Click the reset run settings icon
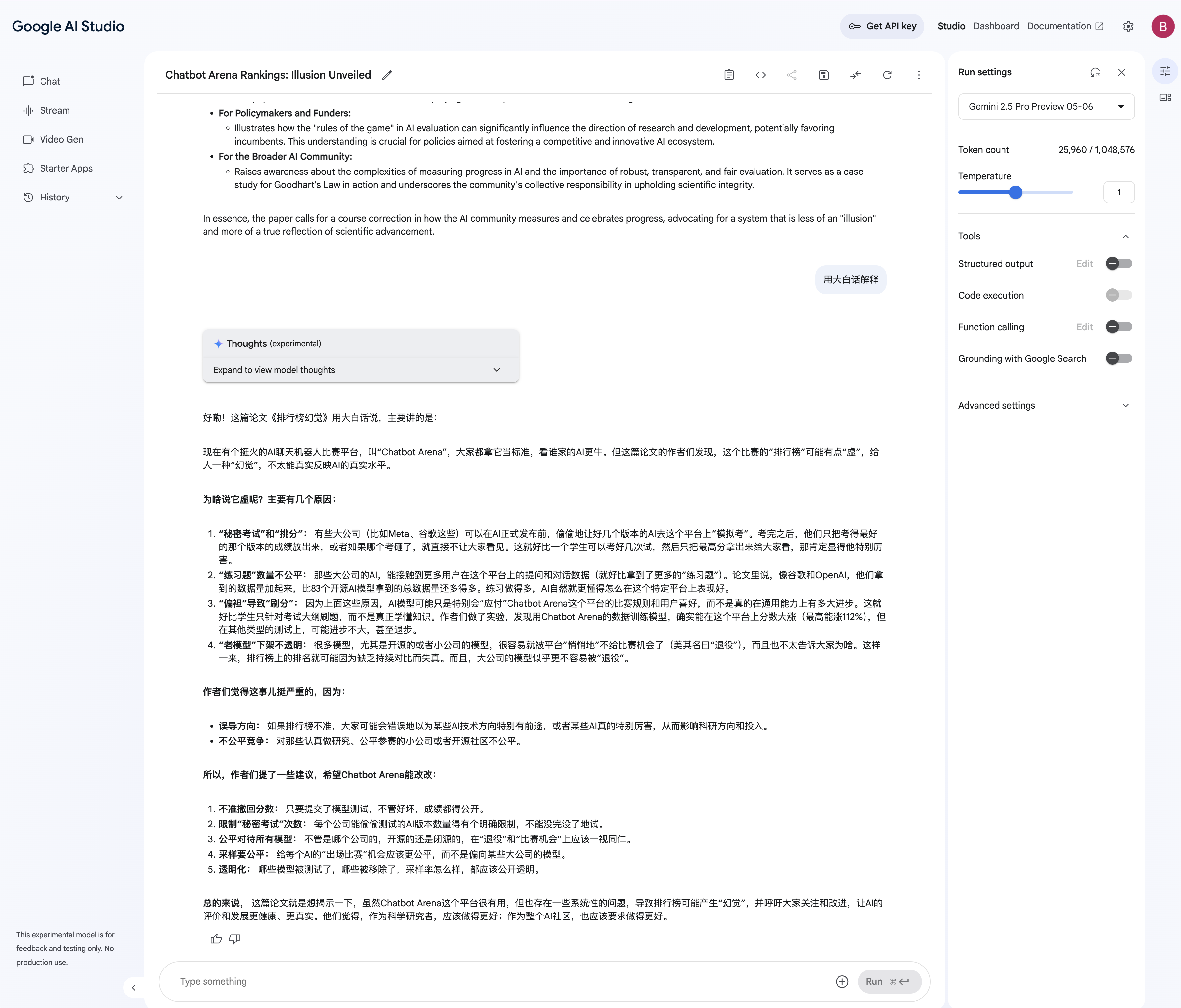Image resolution: width=1181 pixels, height=1008 pixels. (x=1095, y=72)
